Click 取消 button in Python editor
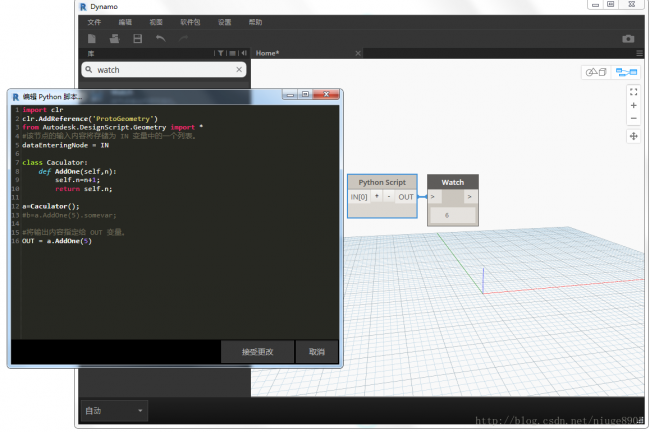Screen dimensions: 650x432 pyautogui.click(x=316, y=352)
